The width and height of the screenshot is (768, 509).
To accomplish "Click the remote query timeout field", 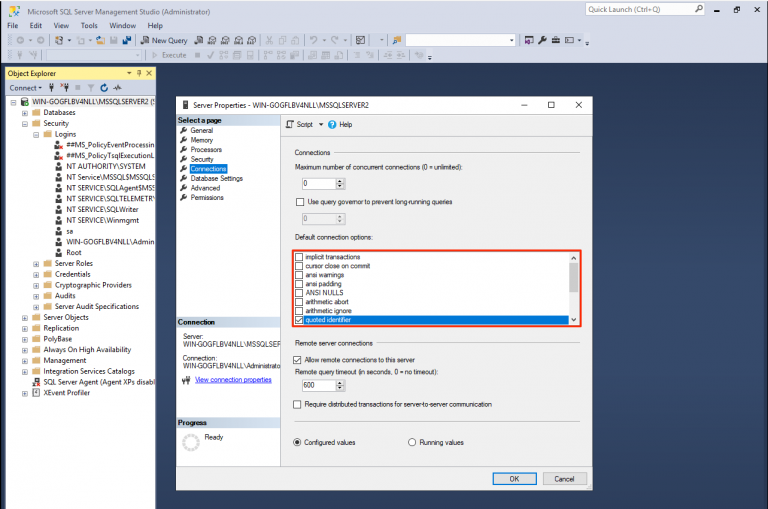I will click(319, 386).
